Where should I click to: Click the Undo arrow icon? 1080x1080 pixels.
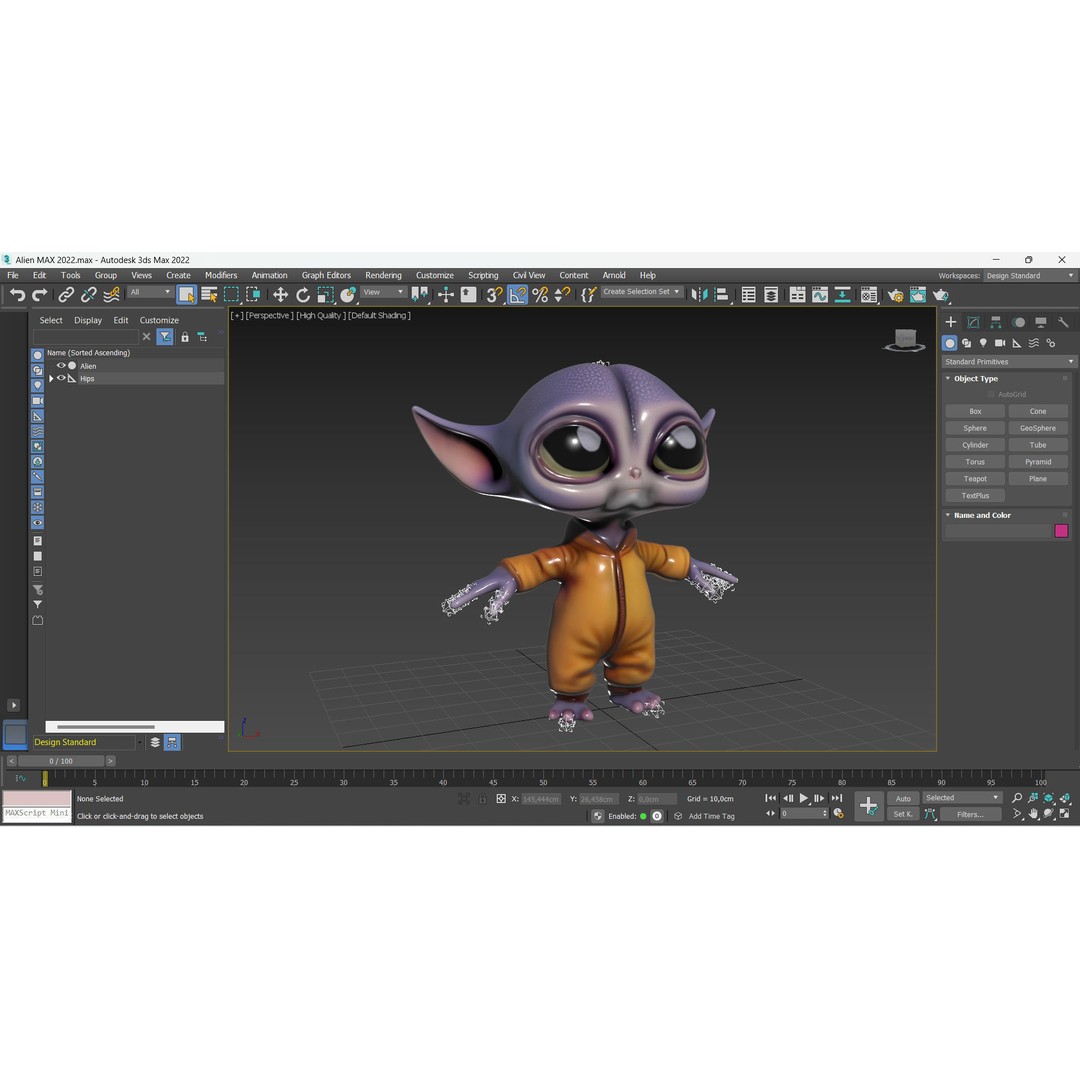pyautogui.click(x=17, y=295)
